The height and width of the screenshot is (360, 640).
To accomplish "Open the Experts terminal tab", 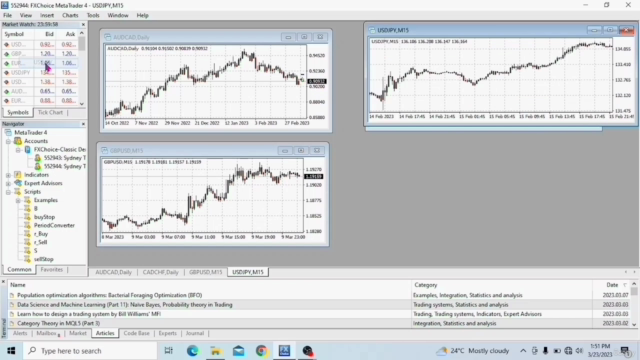I will [167, 333].
